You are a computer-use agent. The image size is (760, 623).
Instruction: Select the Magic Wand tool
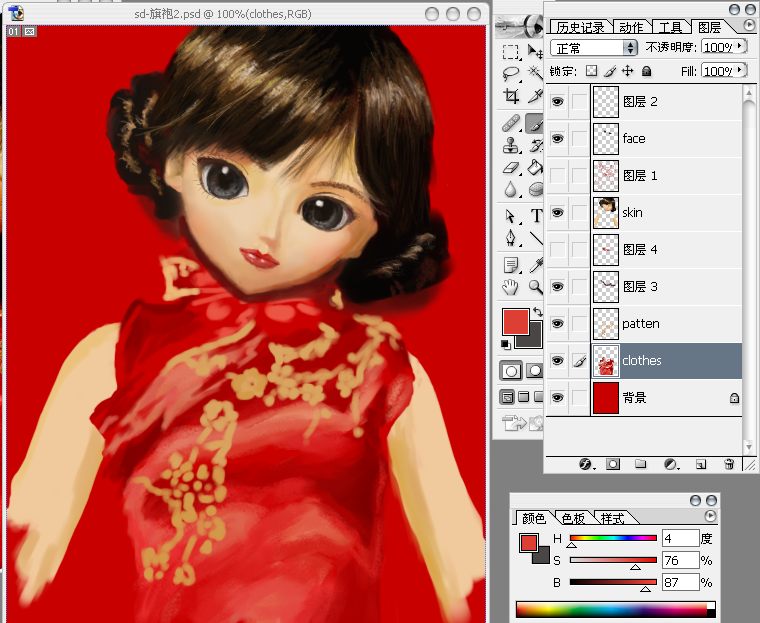pyautogui.click(x=535, y=73)
